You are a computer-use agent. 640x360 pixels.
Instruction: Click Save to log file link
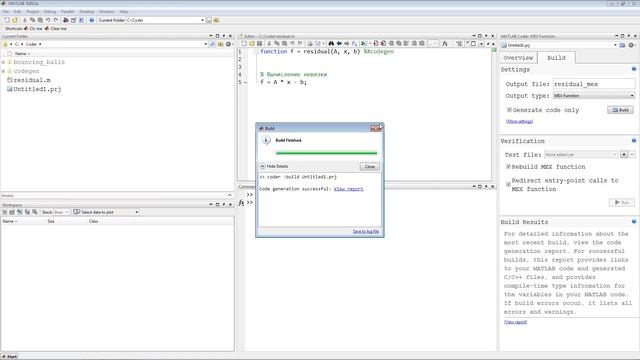click(x=366, y=231)
